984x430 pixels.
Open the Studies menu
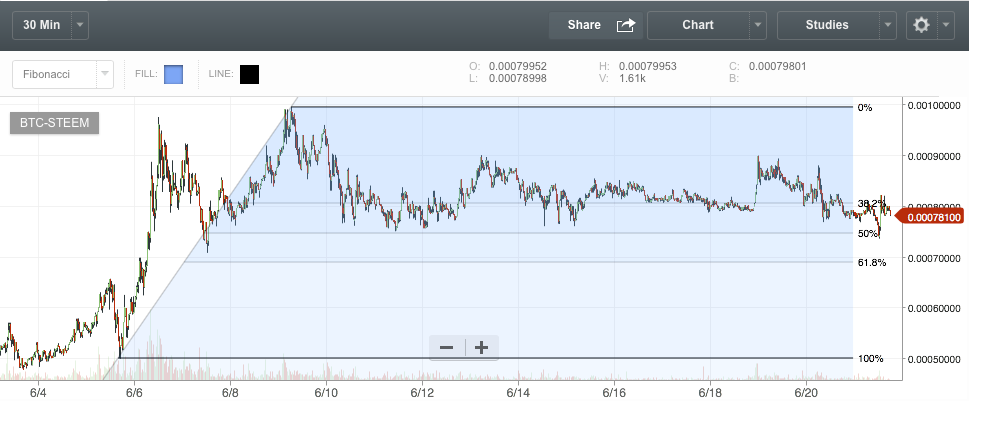coord(827,25)
